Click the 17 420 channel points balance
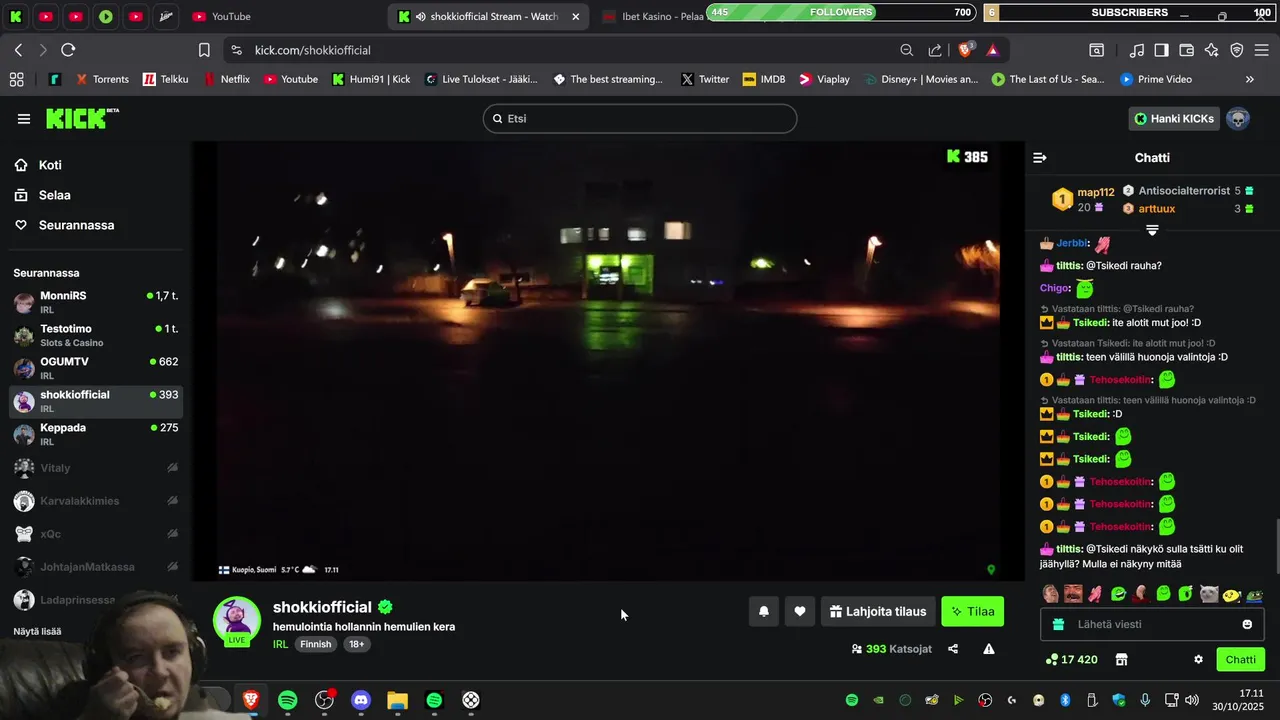The image size is (1280, 720). pos(1071,659)
